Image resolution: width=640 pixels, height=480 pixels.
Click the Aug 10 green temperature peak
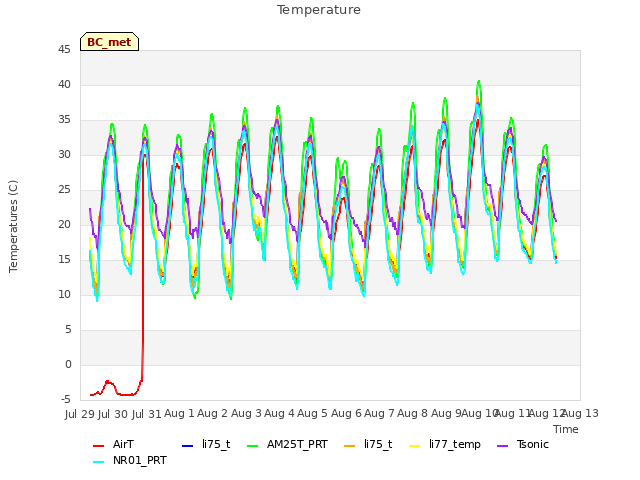click(479, 82)
